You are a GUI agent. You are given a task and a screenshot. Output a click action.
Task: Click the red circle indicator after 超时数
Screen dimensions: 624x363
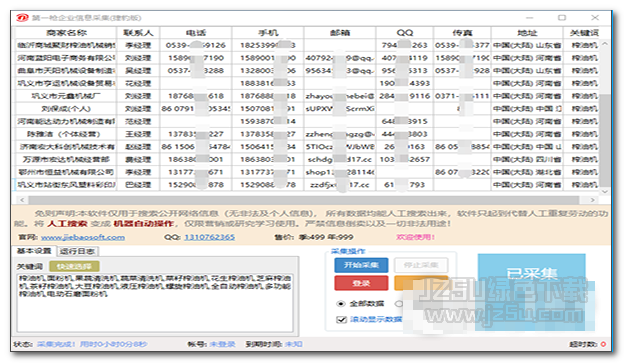point(603,344)
